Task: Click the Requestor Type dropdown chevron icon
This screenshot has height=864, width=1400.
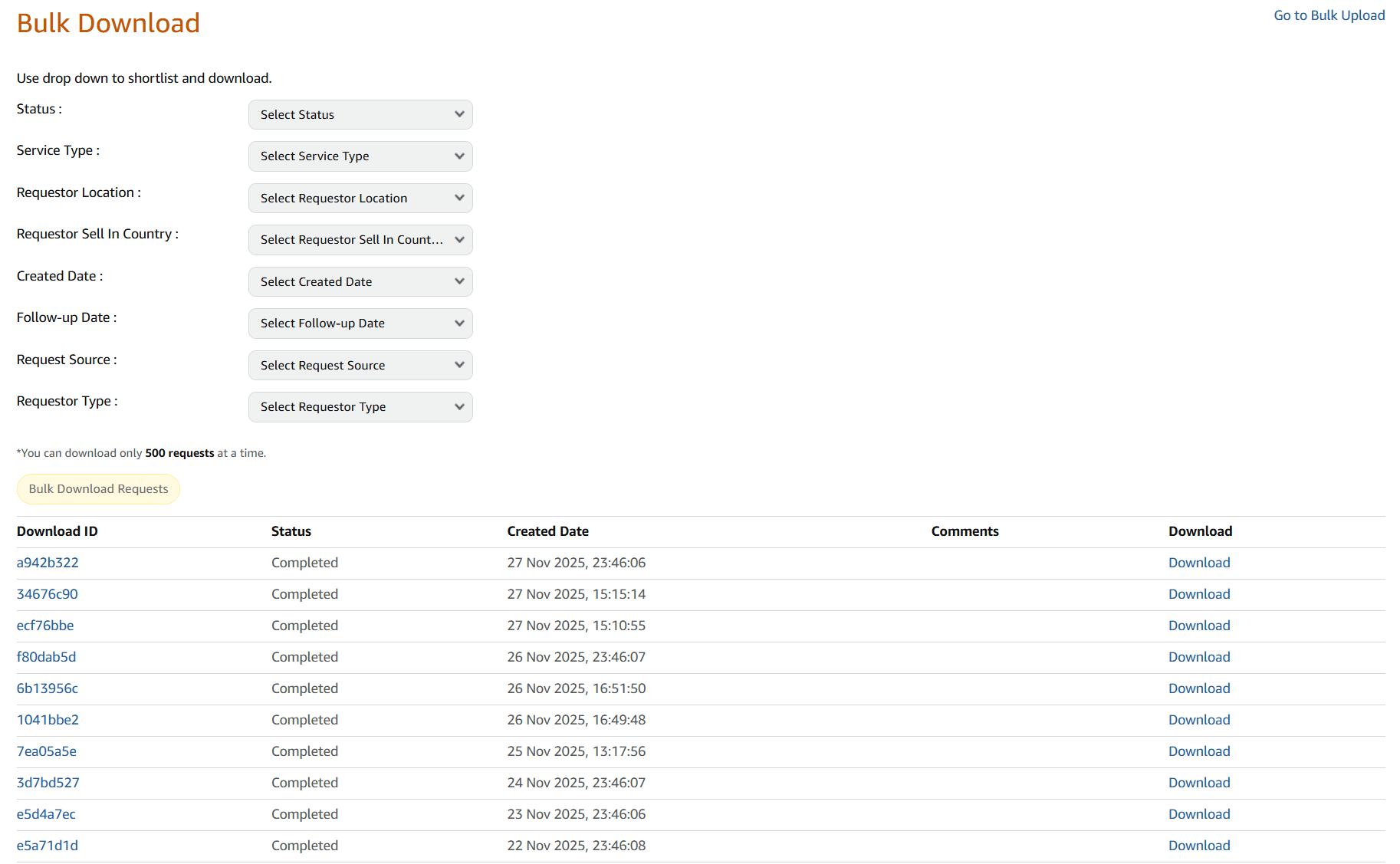Action: (459, 406)
